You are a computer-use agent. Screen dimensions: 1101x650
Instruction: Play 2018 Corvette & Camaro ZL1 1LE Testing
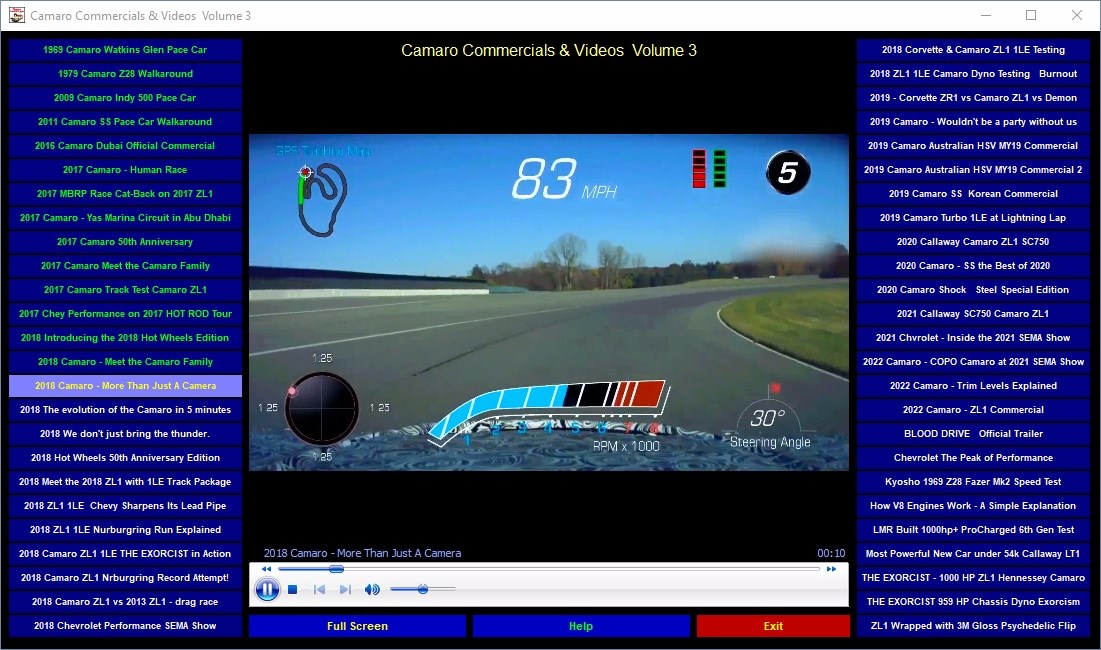[x=973, y=50]
